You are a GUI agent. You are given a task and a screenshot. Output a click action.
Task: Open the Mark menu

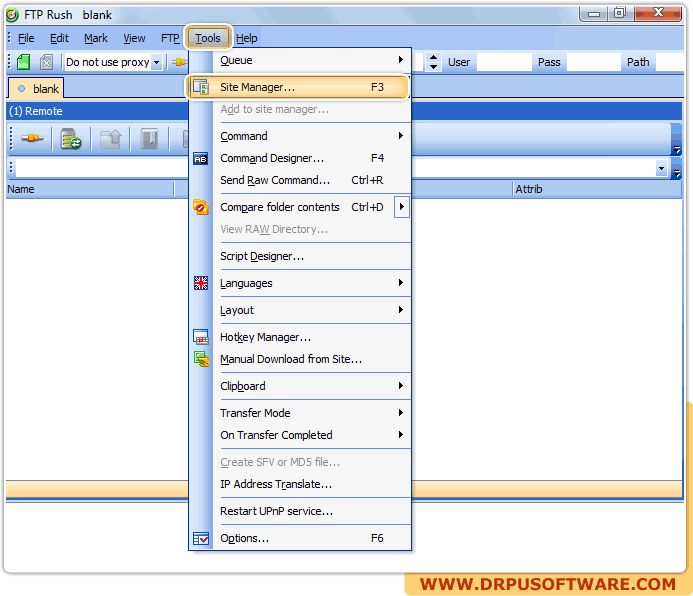coord(96,38)
